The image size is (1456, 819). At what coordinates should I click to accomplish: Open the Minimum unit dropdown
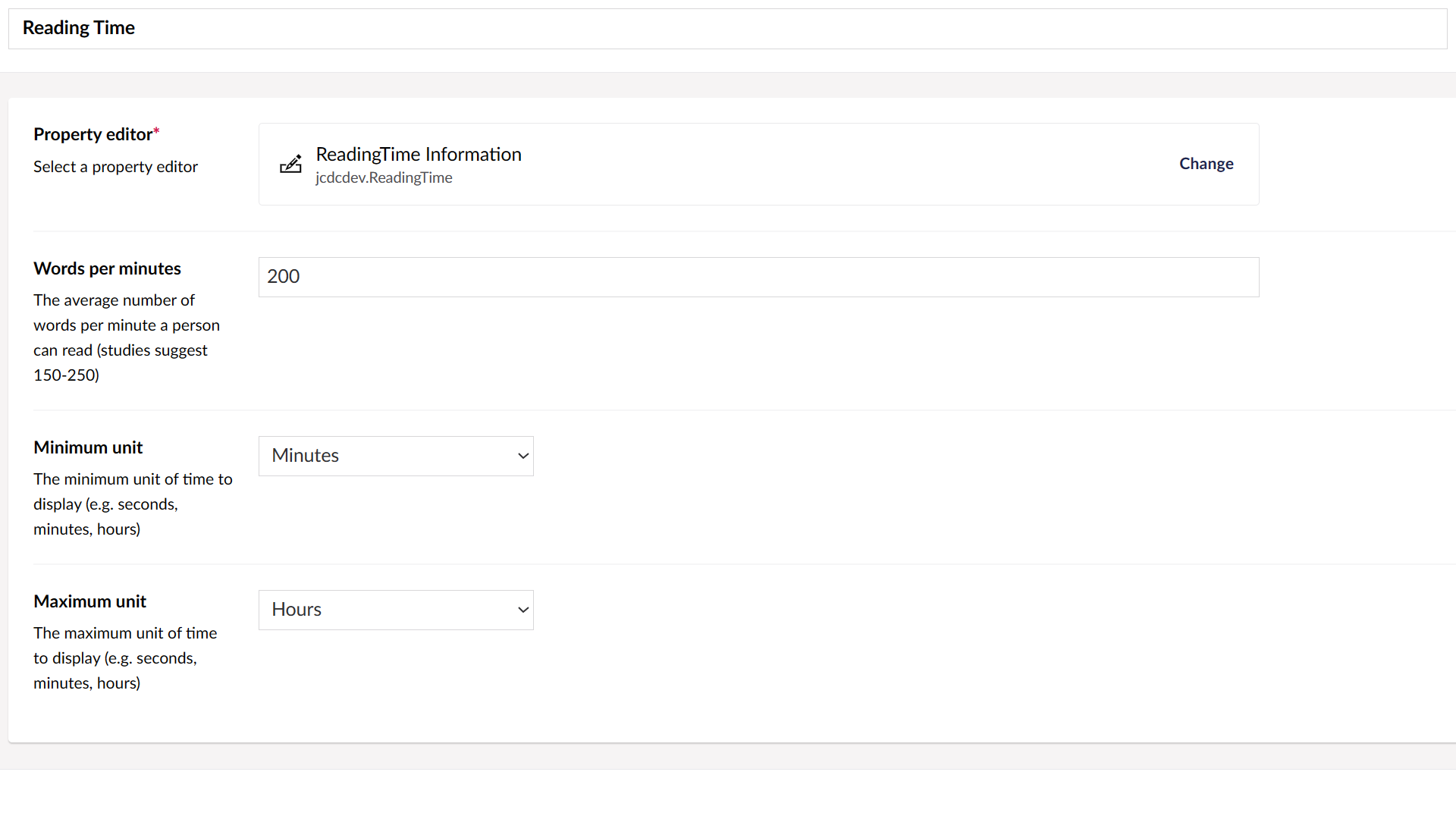point(395,456)
